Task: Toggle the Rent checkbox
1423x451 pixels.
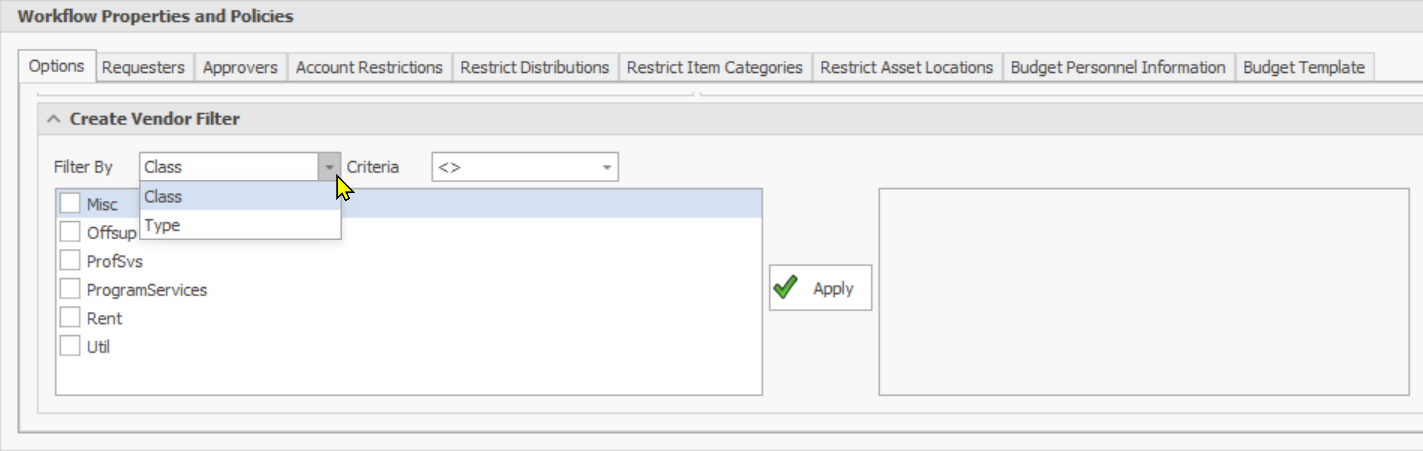Action: (70, 318)
